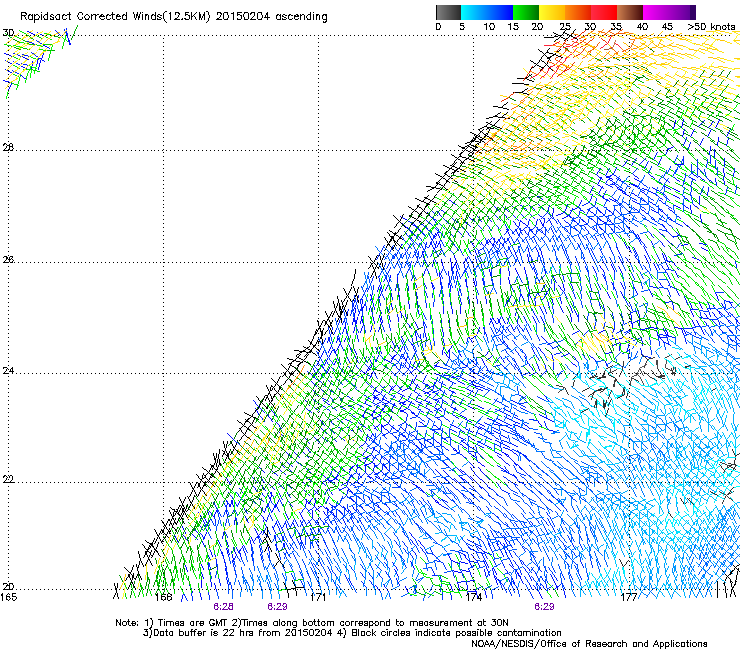
Task: Click the red 30-35 knot color segment
Action: pos(604,12)
